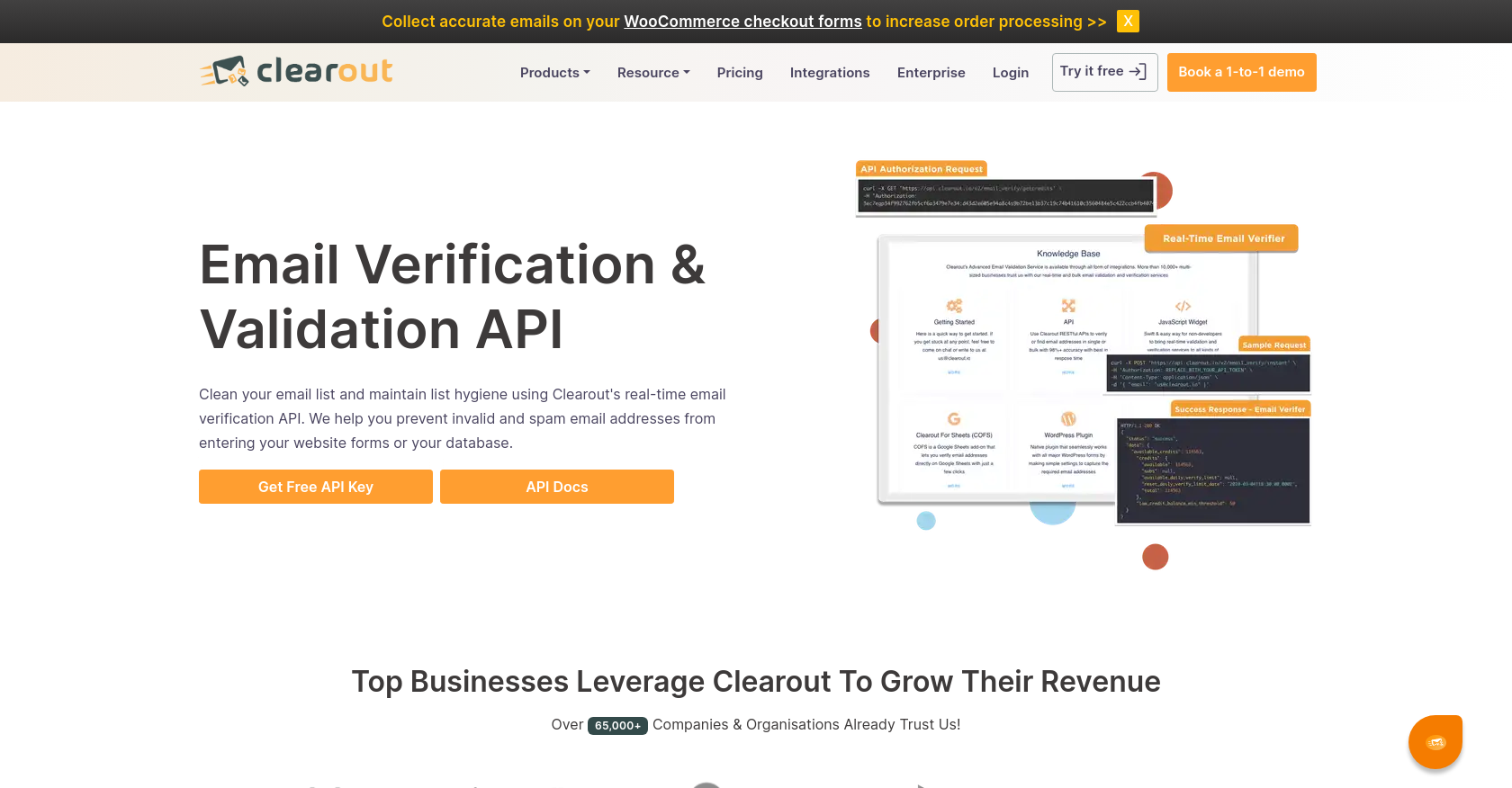Go to the Pricing page
The image size is (1512, 788).
click(740, 73)
